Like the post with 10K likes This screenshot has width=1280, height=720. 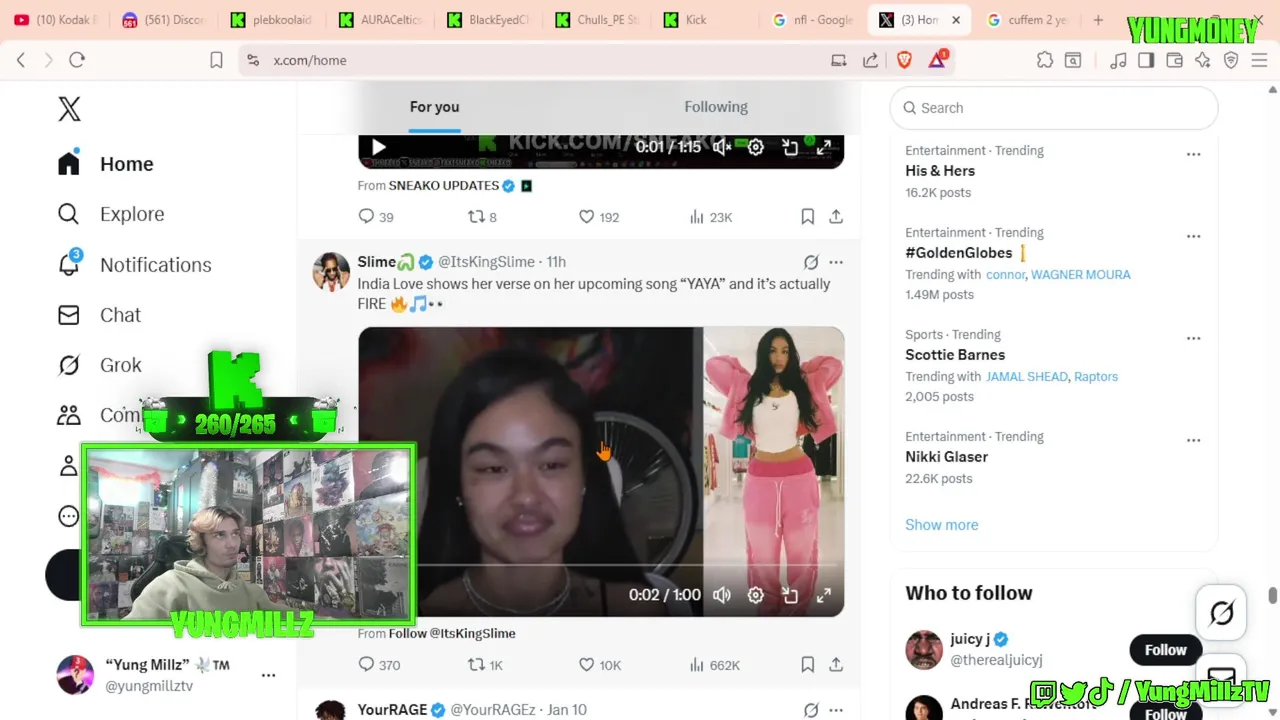click(600, 665)
